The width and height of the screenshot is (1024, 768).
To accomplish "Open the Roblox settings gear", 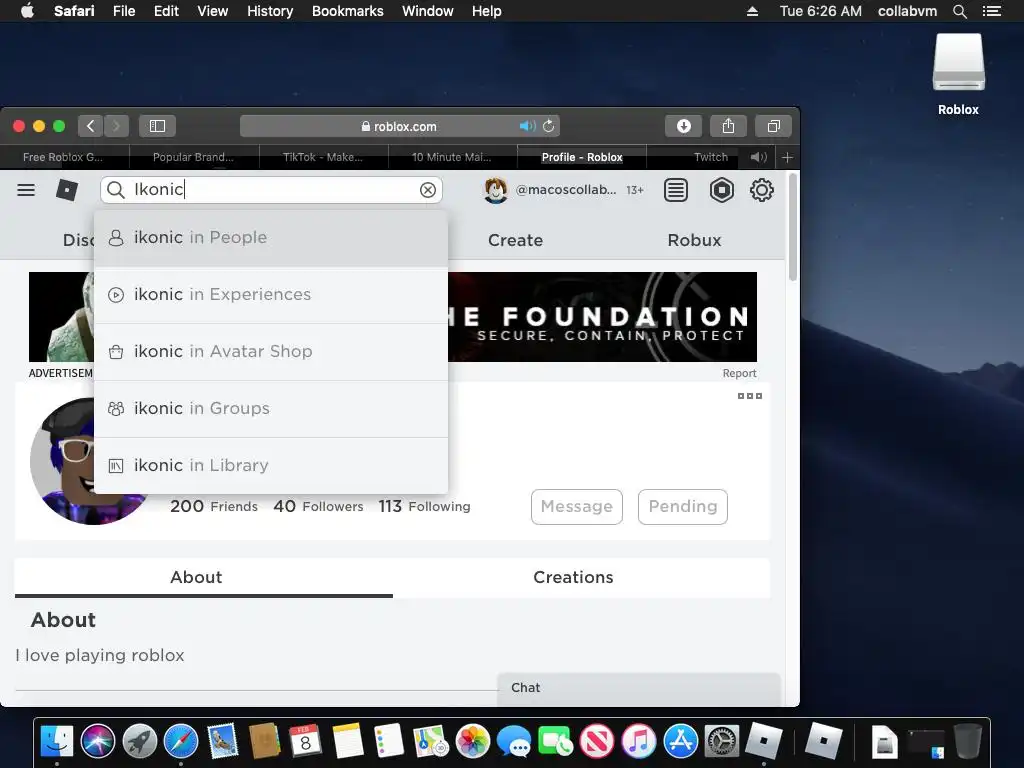I will tap(761, 190).
